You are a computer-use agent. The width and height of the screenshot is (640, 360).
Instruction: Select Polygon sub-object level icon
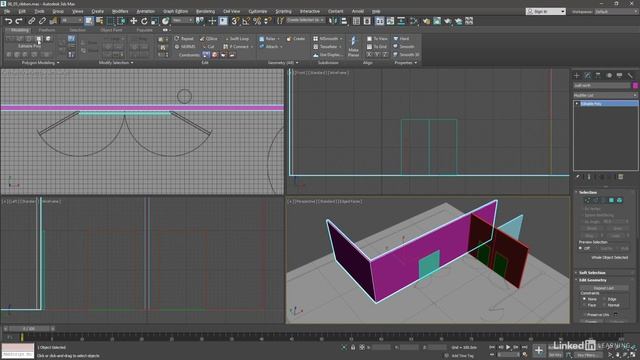coord(611,200)
